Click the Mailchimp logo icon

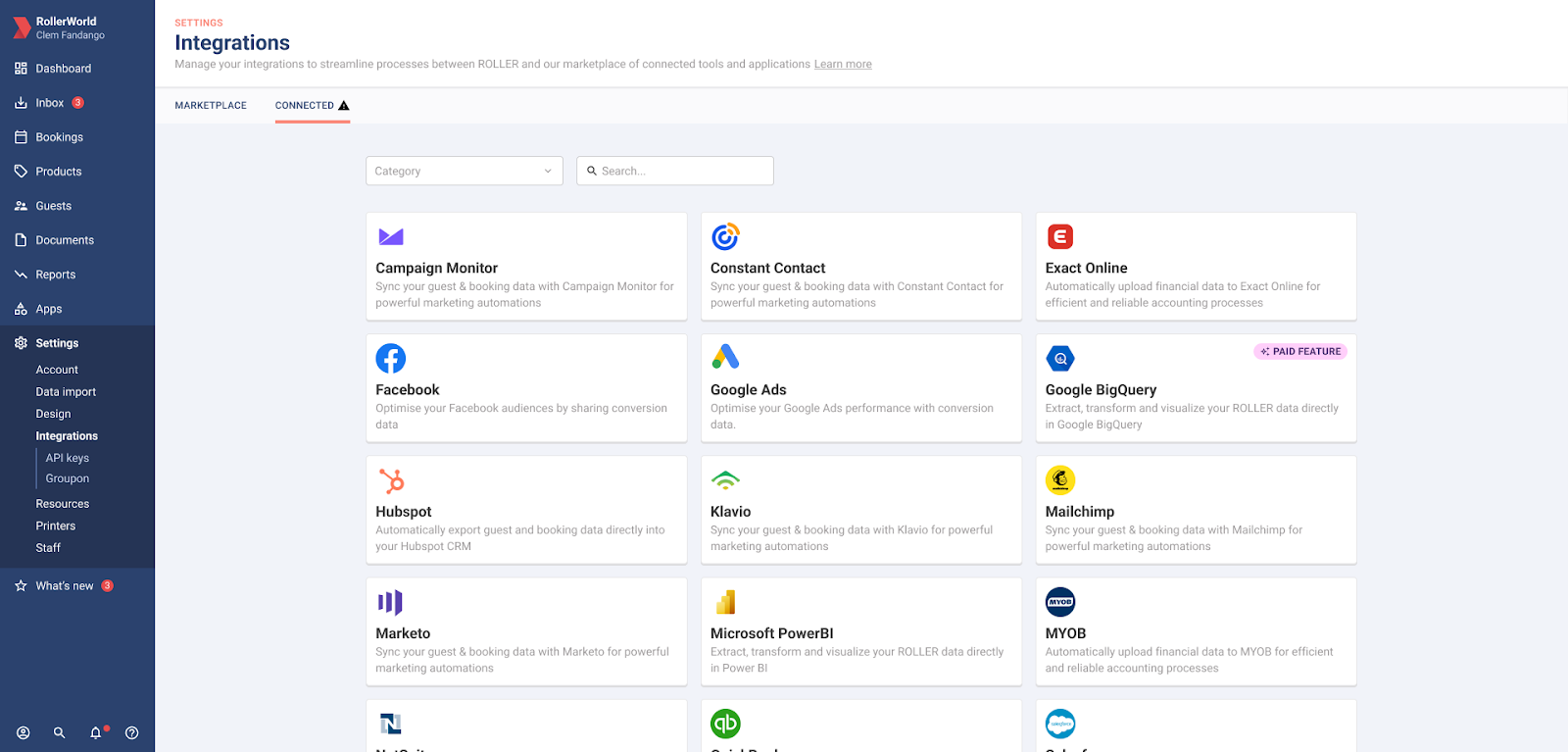point(1060,480)
